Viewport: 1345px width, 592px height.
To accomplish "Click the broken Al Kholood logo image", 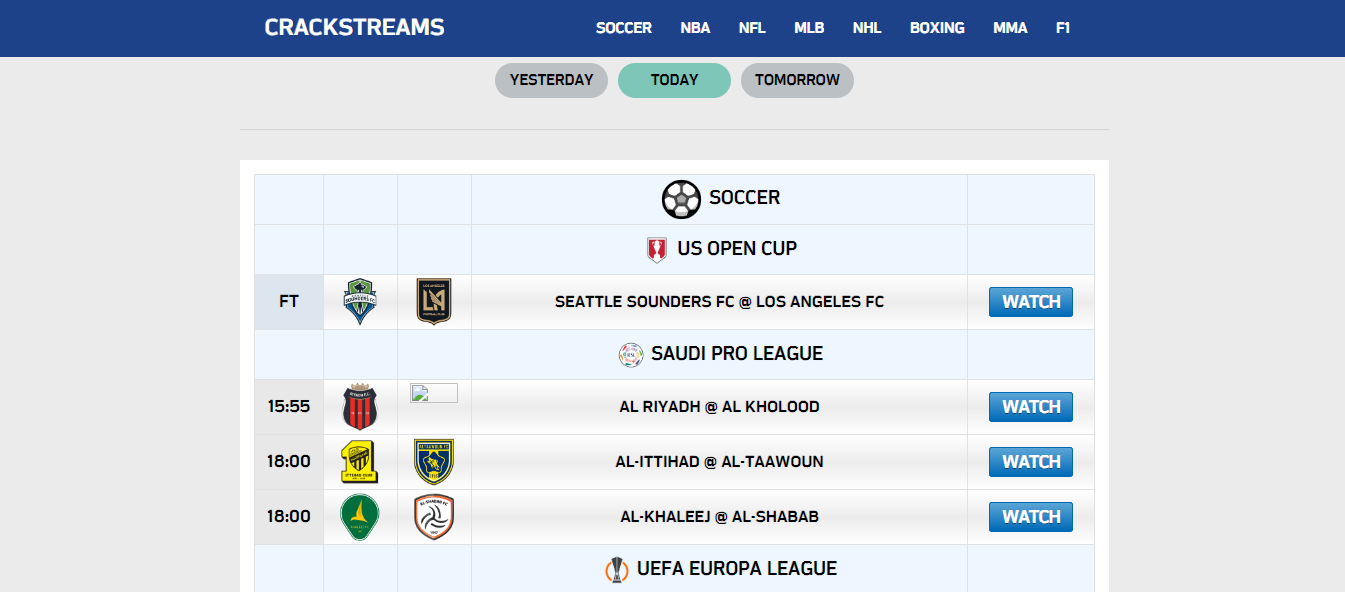I will click(434, 393).
